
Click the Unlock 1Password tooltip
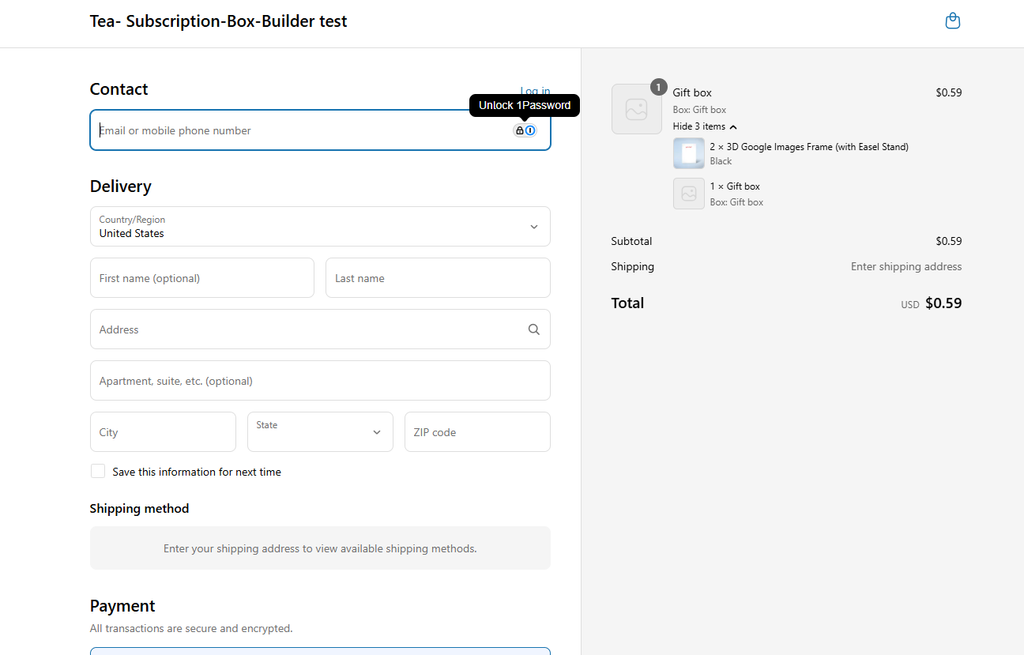point(524,105)
